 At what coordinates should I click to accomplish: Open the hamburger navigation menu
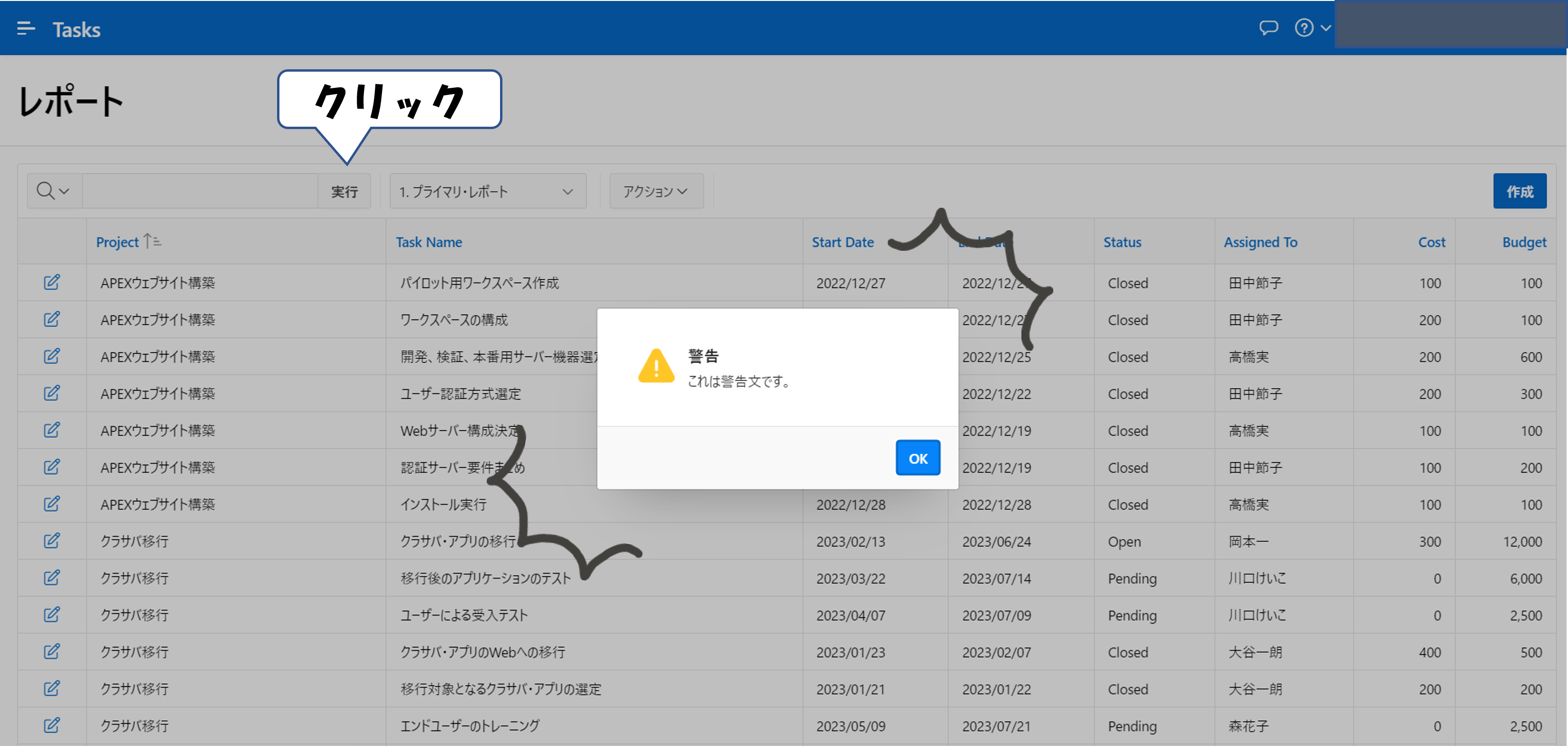pyautogui.click(x=26, y=28)
